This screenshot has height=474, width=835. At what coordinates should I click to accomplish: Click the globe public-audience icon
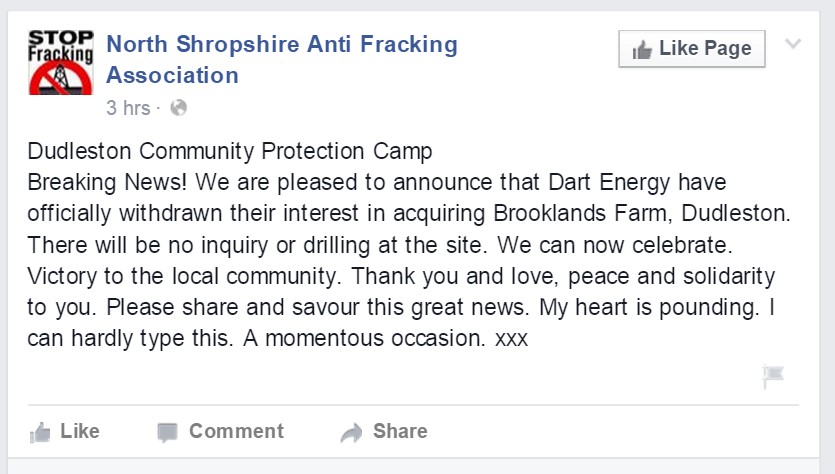pyautogui.click(x=178, y=108)
